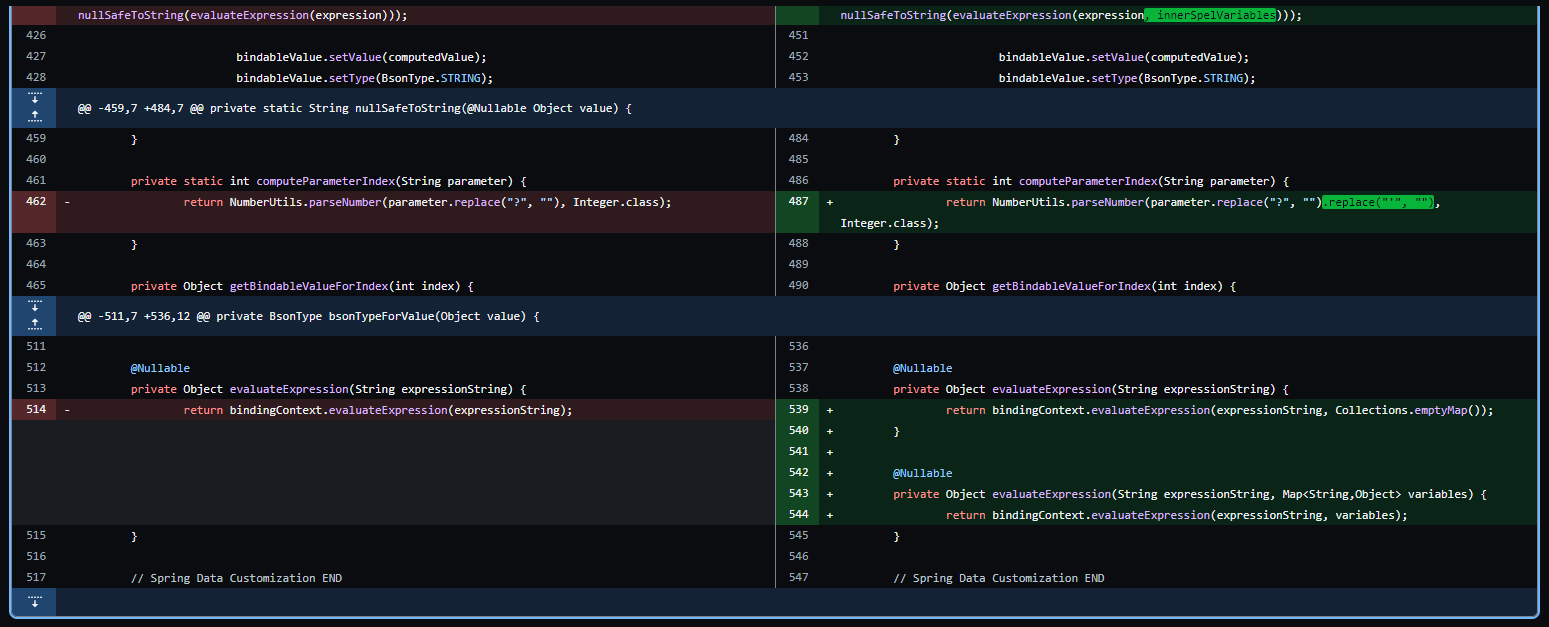The width and height of the screenshot is (1549, 627).
Task: Click the plus marker on added line 544
Action: pos(828,514)
